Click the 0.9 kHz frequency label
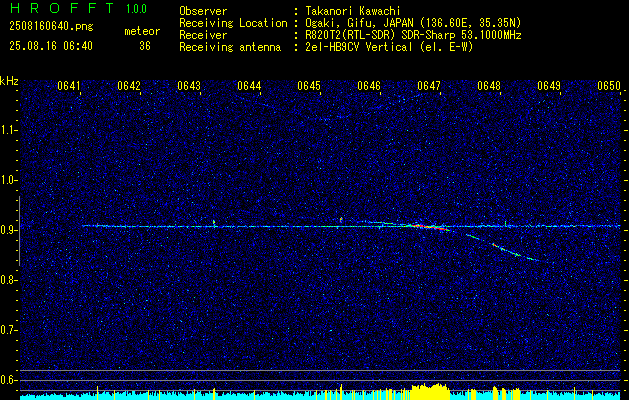This screenshot has width=629, height=400. click(8, 230)
